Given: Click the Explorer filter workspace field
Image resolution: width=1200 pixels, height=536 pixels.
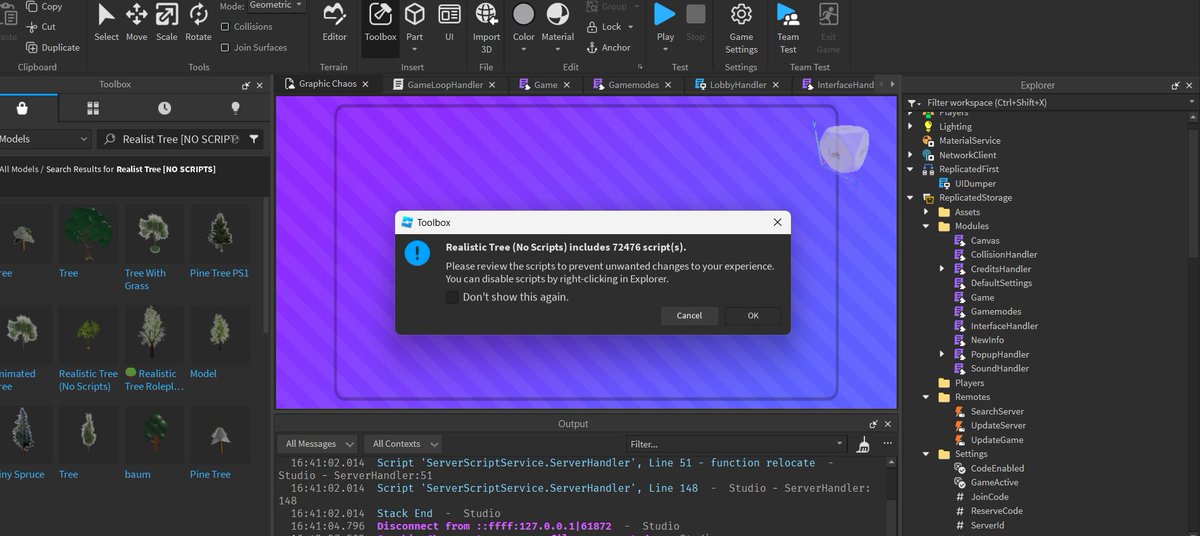Looking at the screenshot, I should click(1060, 102).
